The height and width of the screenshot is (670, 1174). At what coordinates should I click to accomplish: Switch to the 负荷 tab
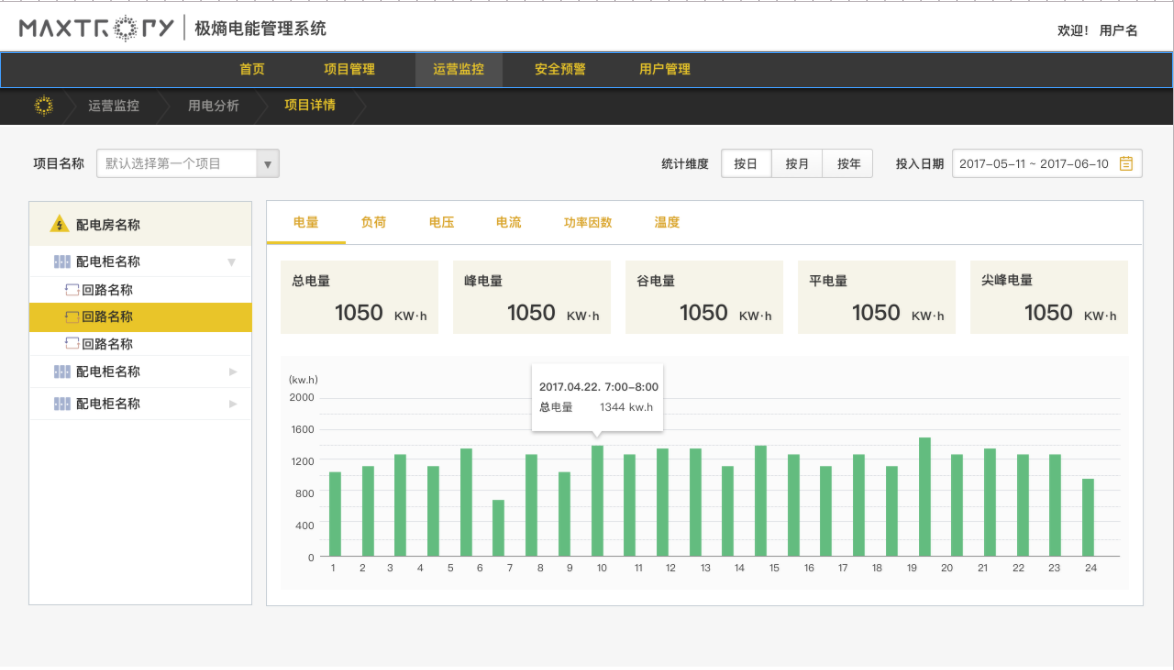click(374, 222)
